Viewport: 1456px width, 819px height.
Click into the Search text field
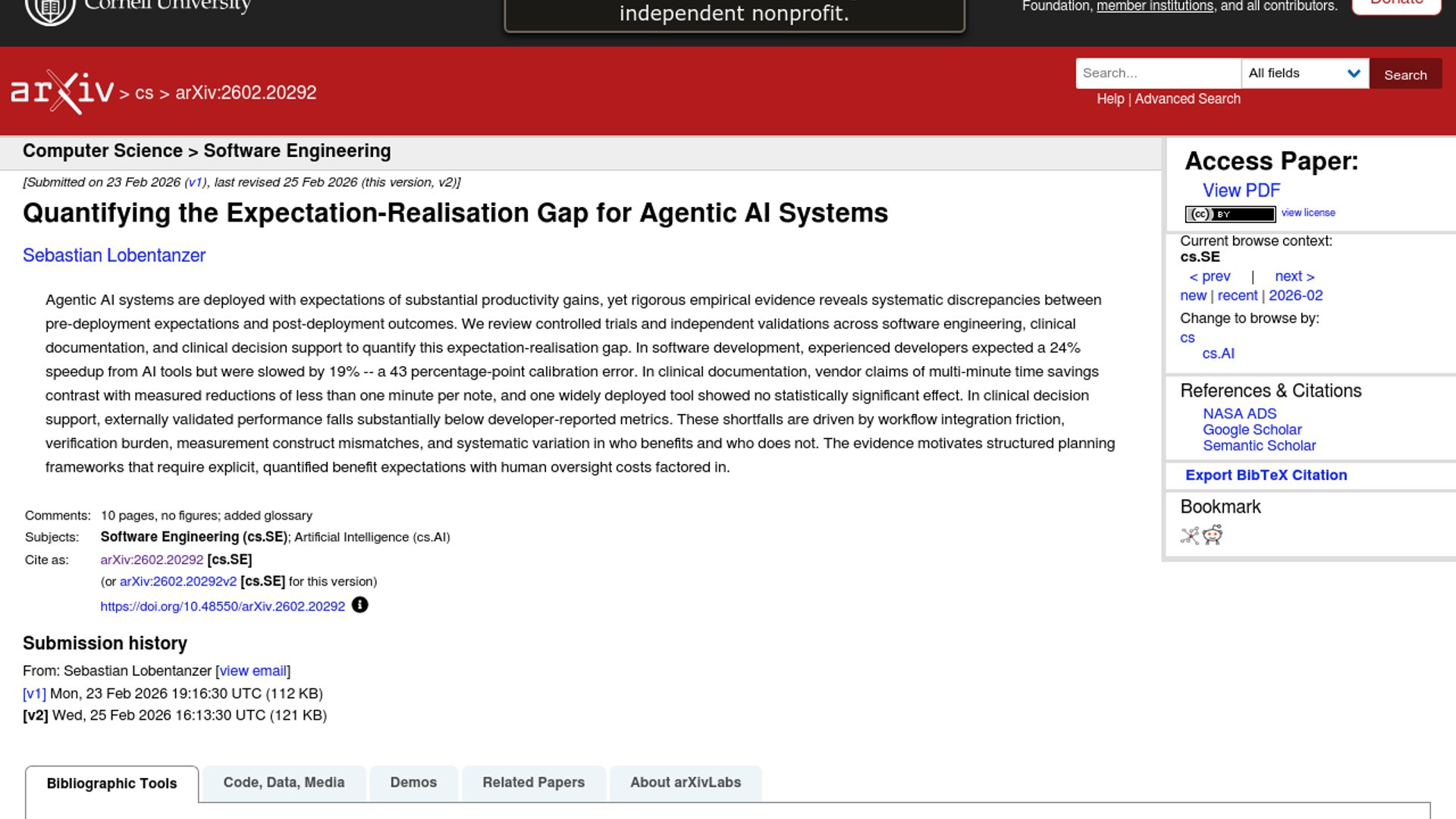click(1158, 74)
